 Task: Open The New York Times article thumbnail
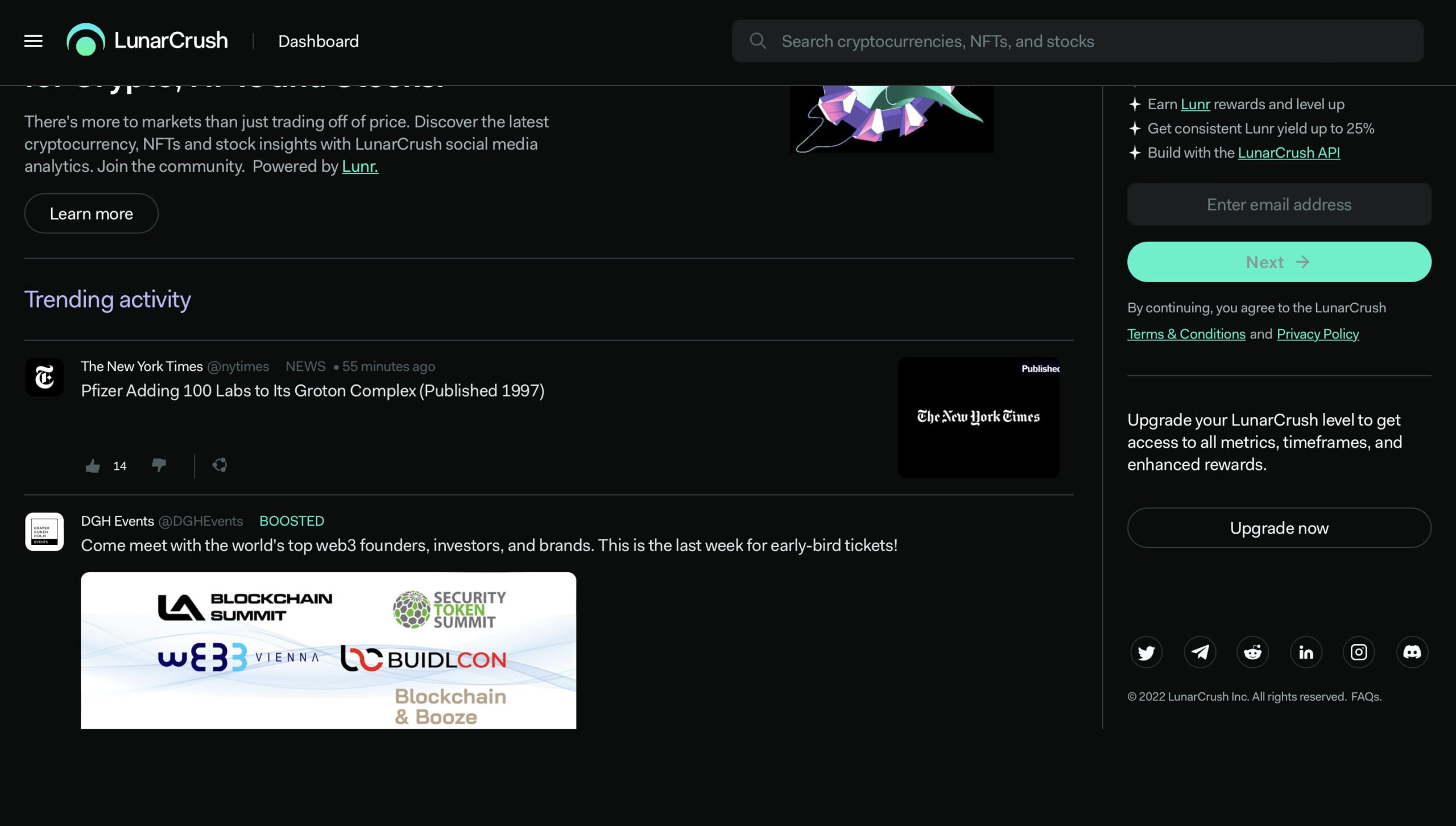pos(978,418)
